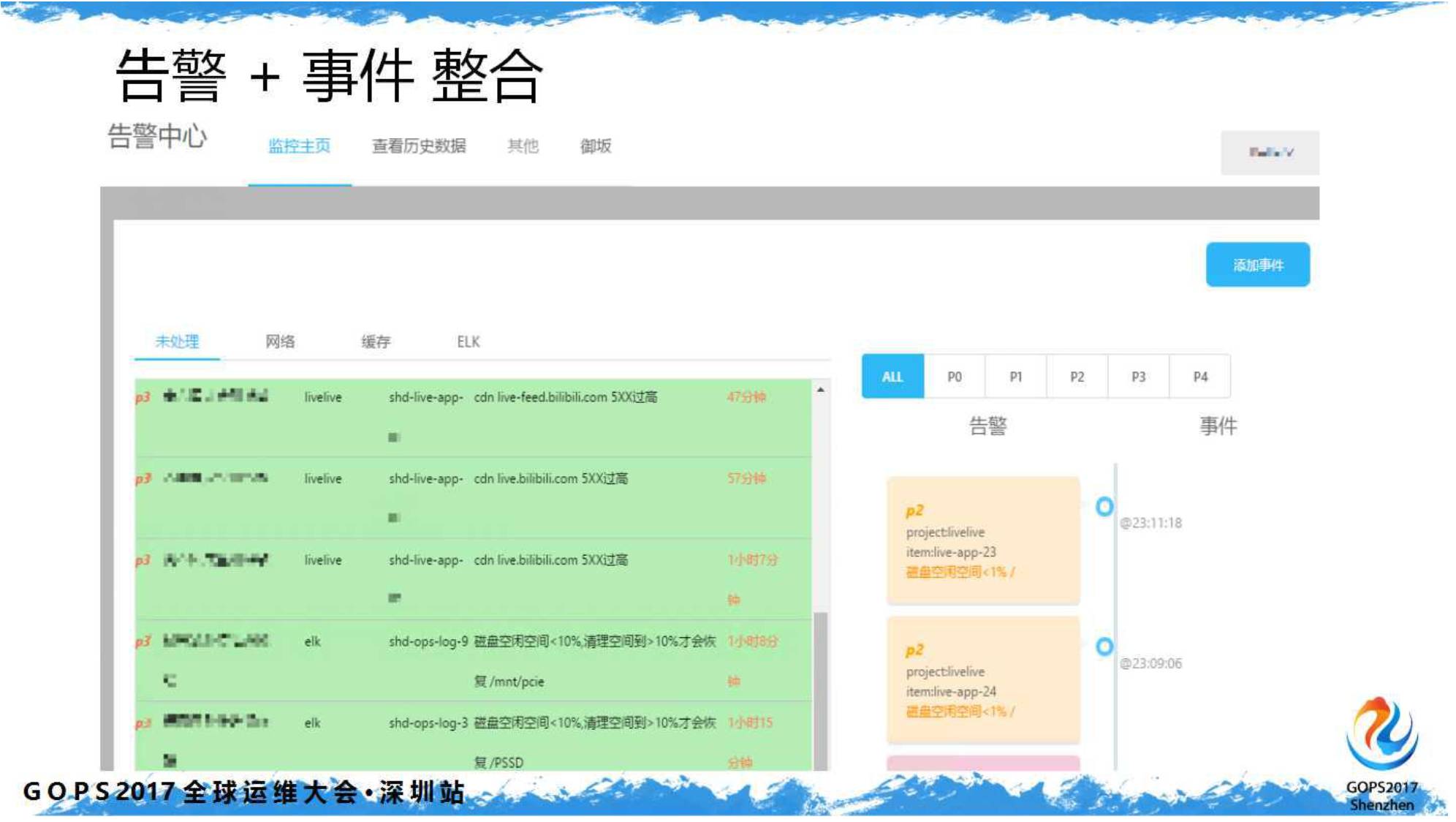1456x822 pixels.
Task: Click timeline marker at 23:11:18
Action: [1104, 506]
